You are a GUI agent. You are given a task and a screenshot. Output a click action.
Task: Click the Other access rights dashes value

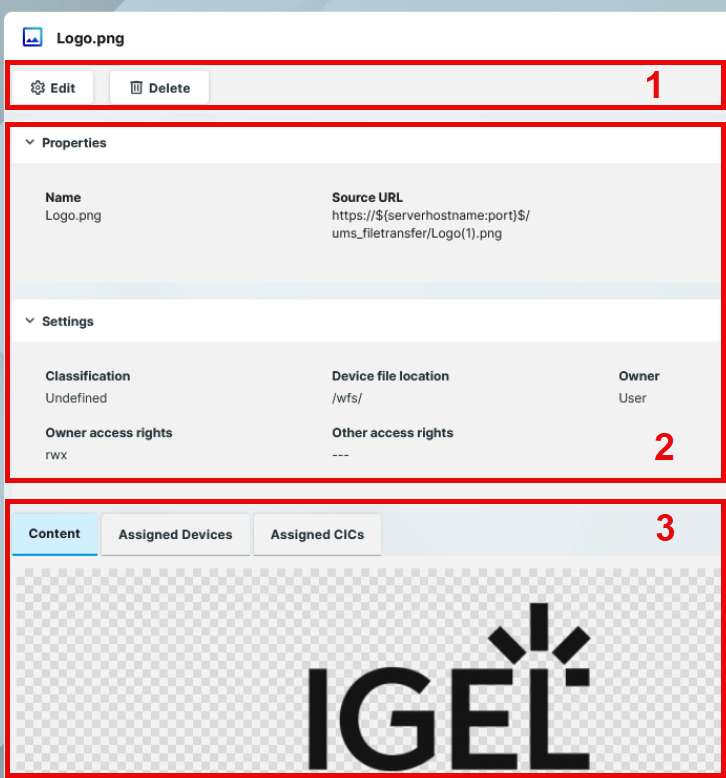(x=341, y=455)
